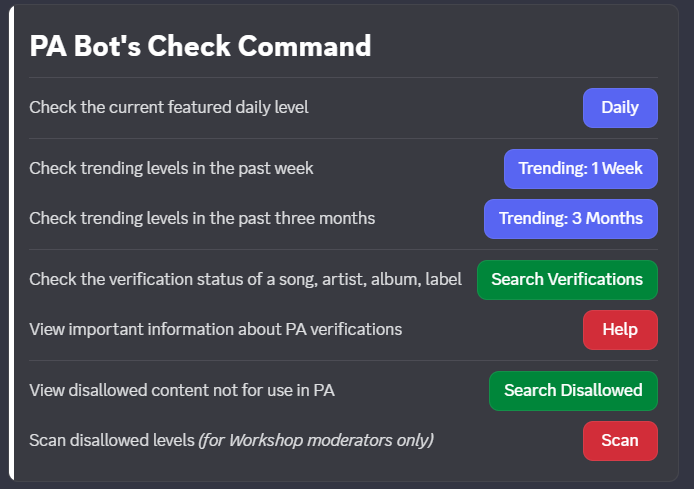Click the "Scan disallowed levels" text
The image size is (694, 489).
point(112,440)
